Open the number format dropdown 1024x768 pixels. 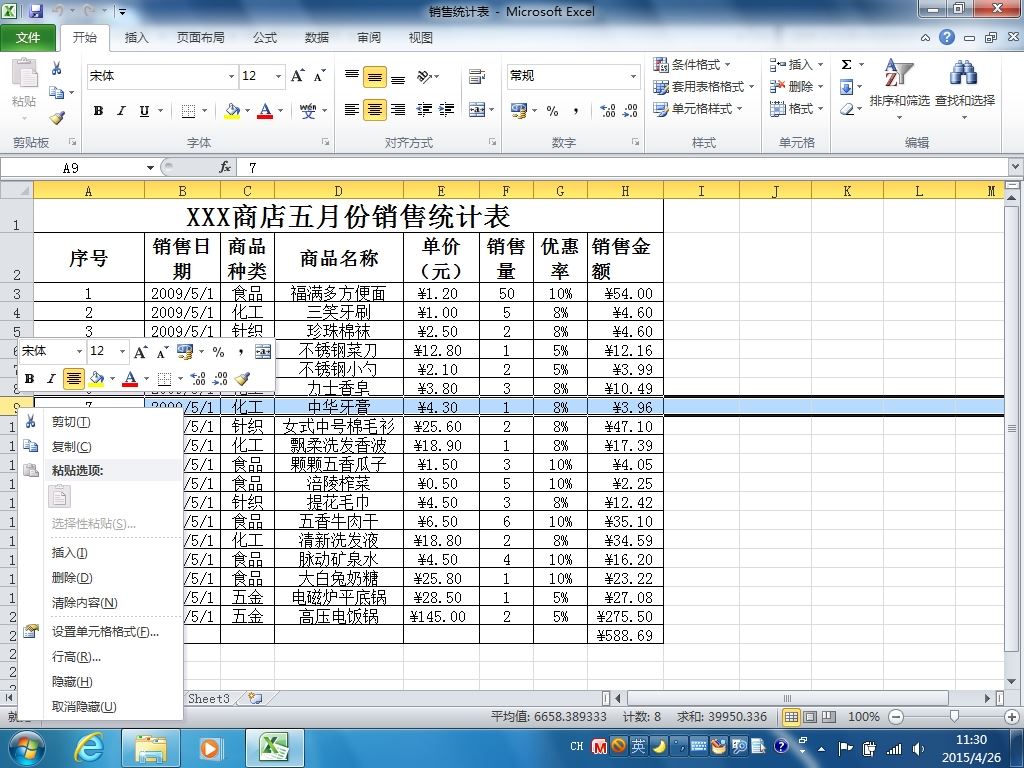click(633, 76)
